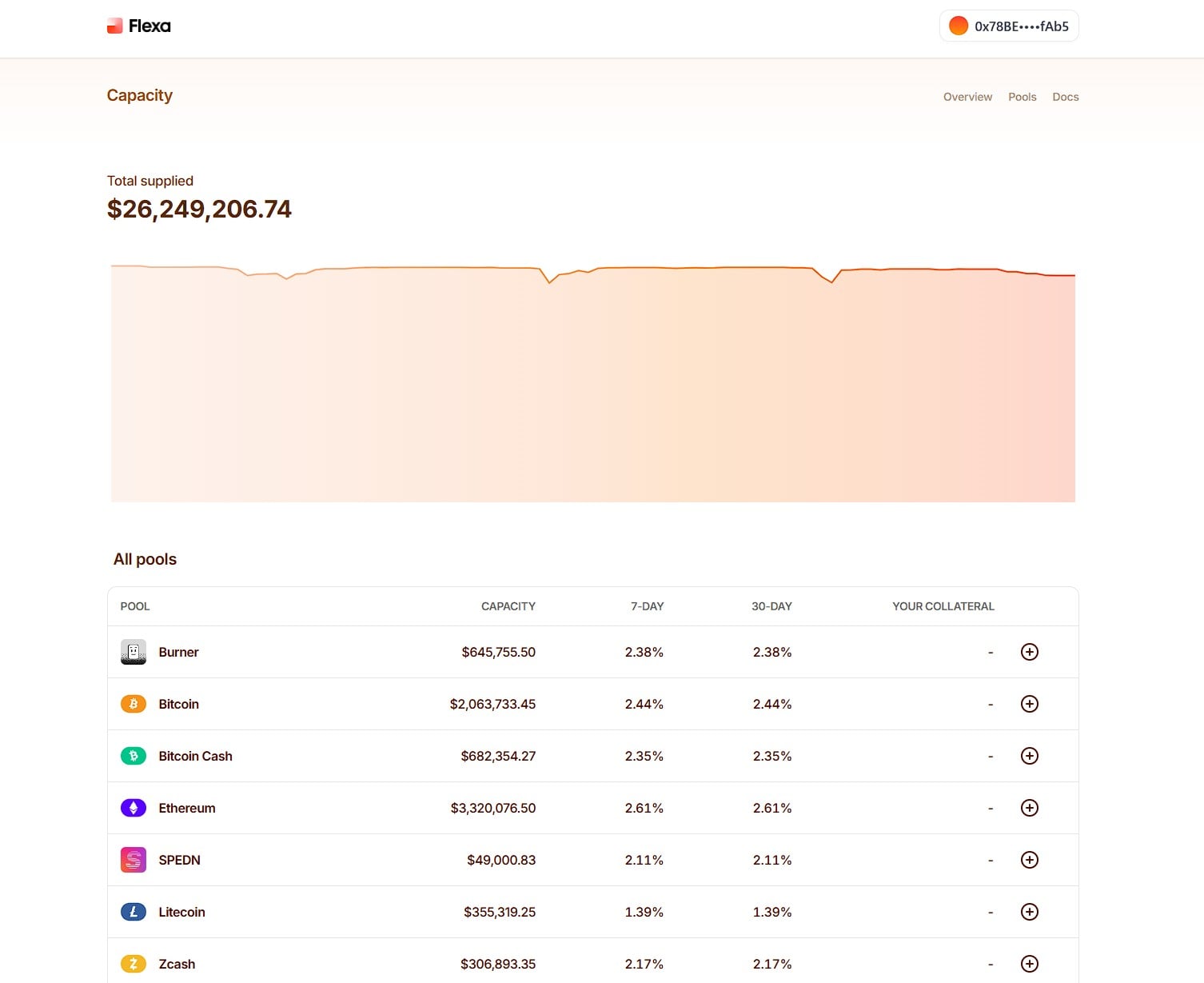The image size is (1204, 983).
Task: Click SPEDN 7-day rate 2.11%
Action: pos(644,860)
